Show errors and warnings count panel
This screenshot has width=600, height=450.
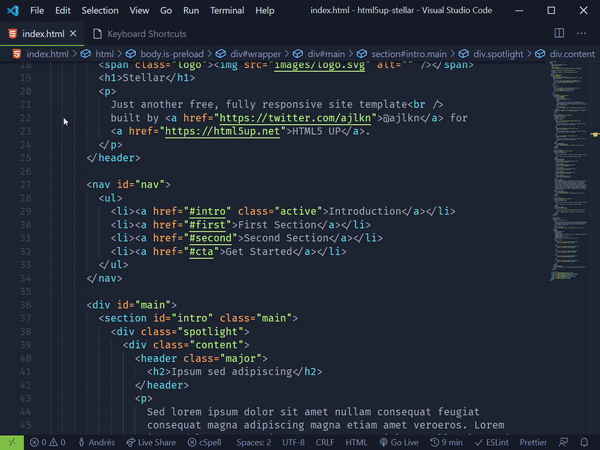48,442
